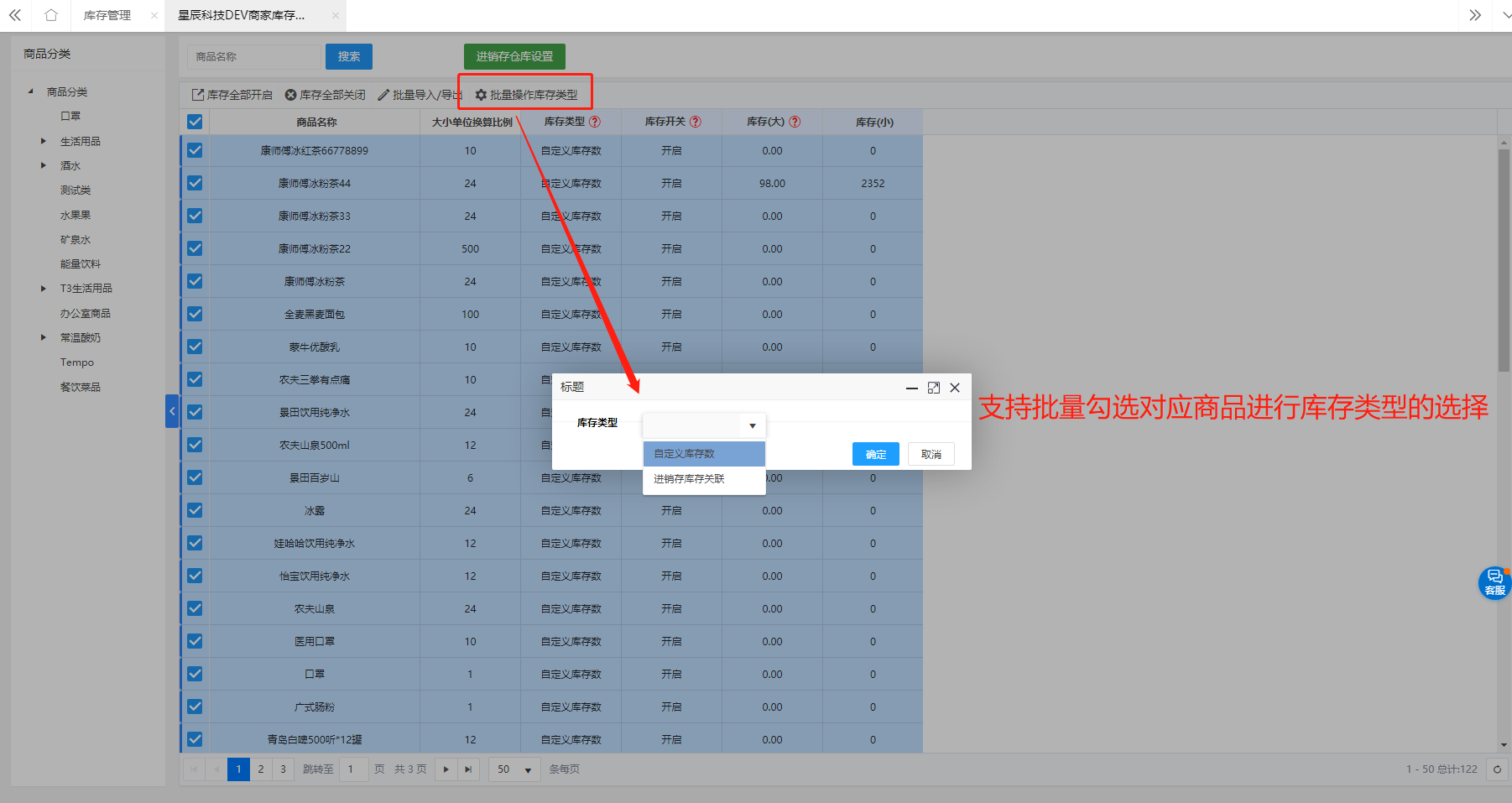Collapse the left sidebar panel handle

point(172,411)
